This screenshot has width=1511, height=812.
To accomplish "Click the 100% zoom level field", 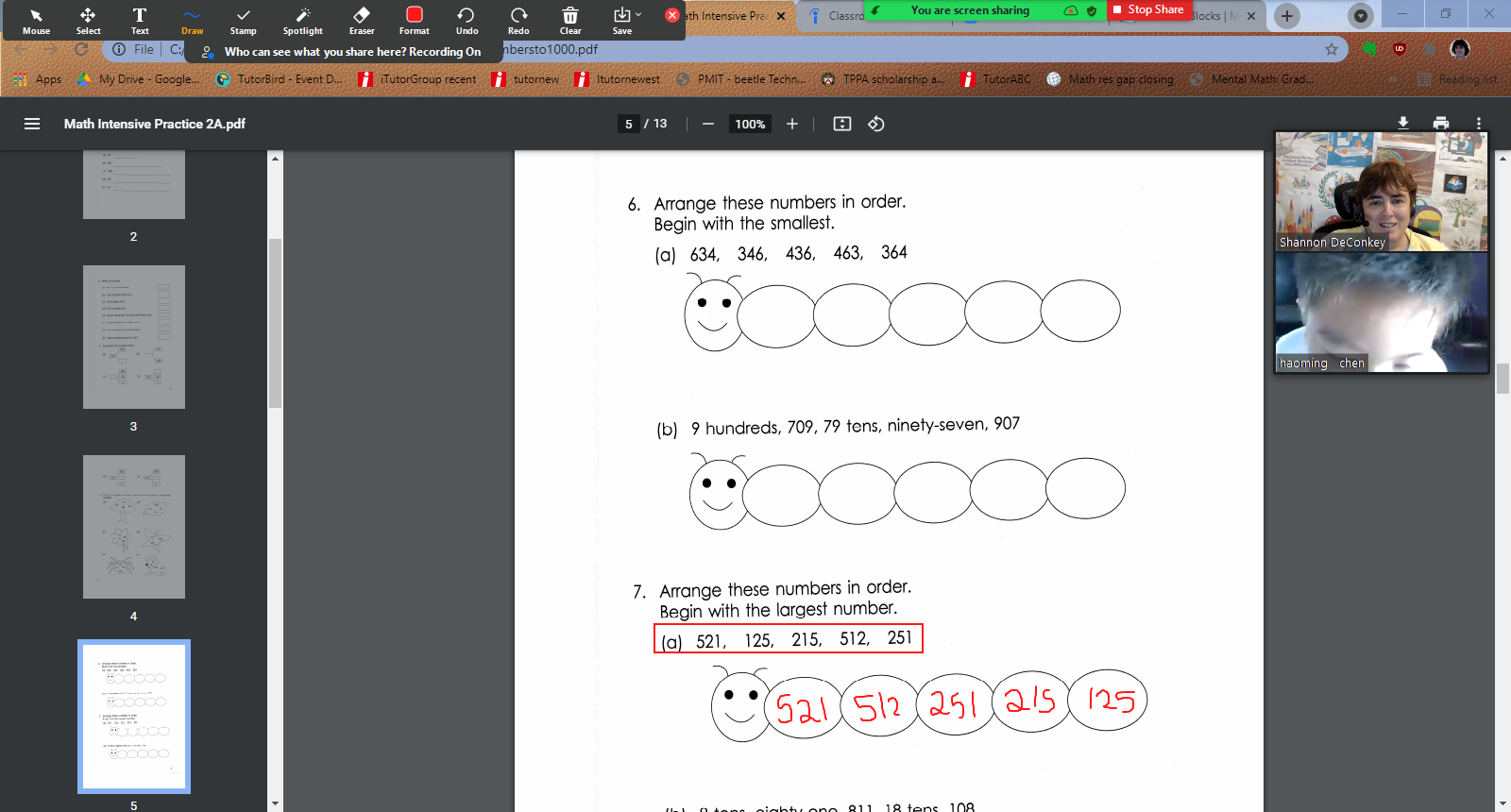I will tap(750, 124).
